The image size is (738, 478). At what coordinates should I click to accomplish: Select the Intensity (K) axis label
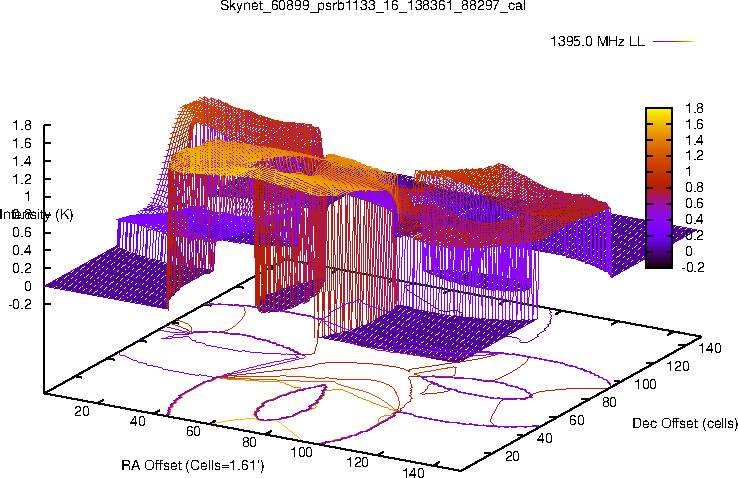pyautogui.click(x=36, y=215)
